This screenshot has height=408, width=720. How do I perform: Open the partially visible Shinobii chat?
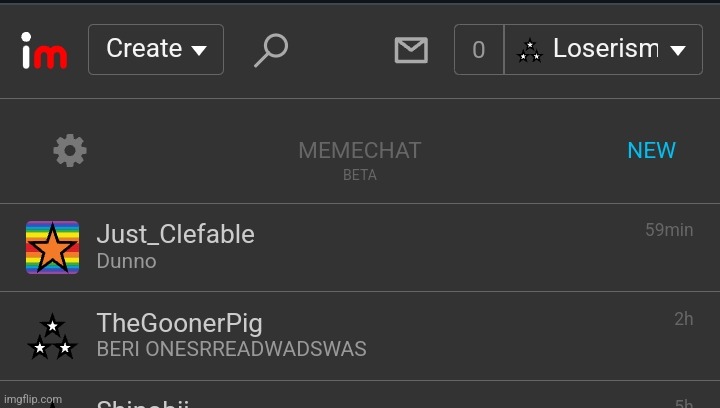[360, 395]
